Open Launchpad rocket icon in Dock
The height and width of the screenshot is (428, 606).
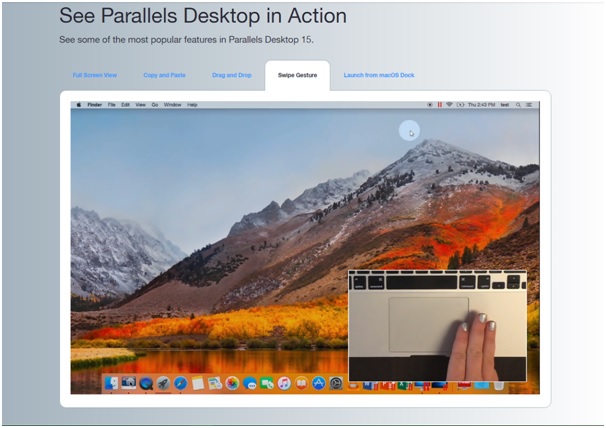pyautogui.click(x=163, y=383)
